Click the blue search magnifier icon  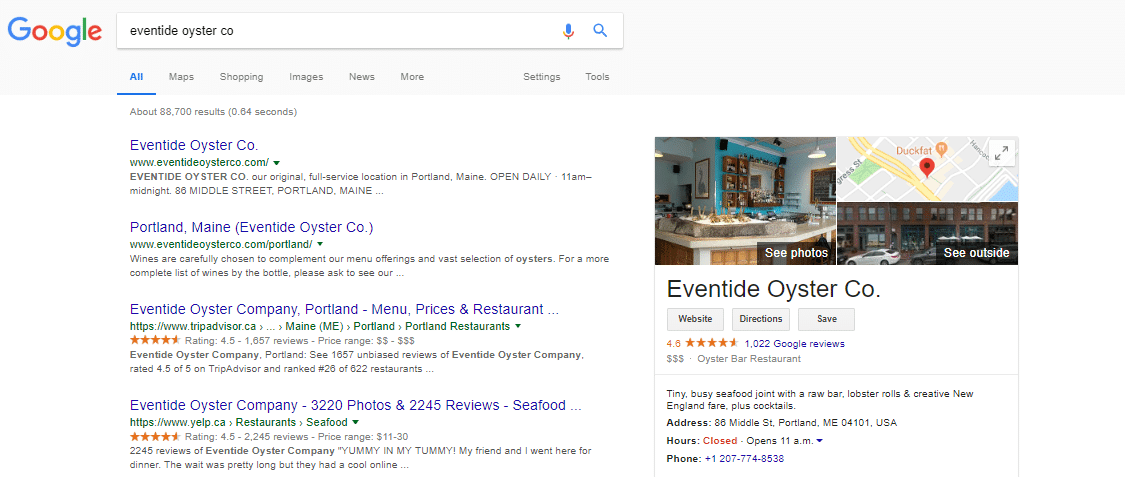tap(600, 31)
